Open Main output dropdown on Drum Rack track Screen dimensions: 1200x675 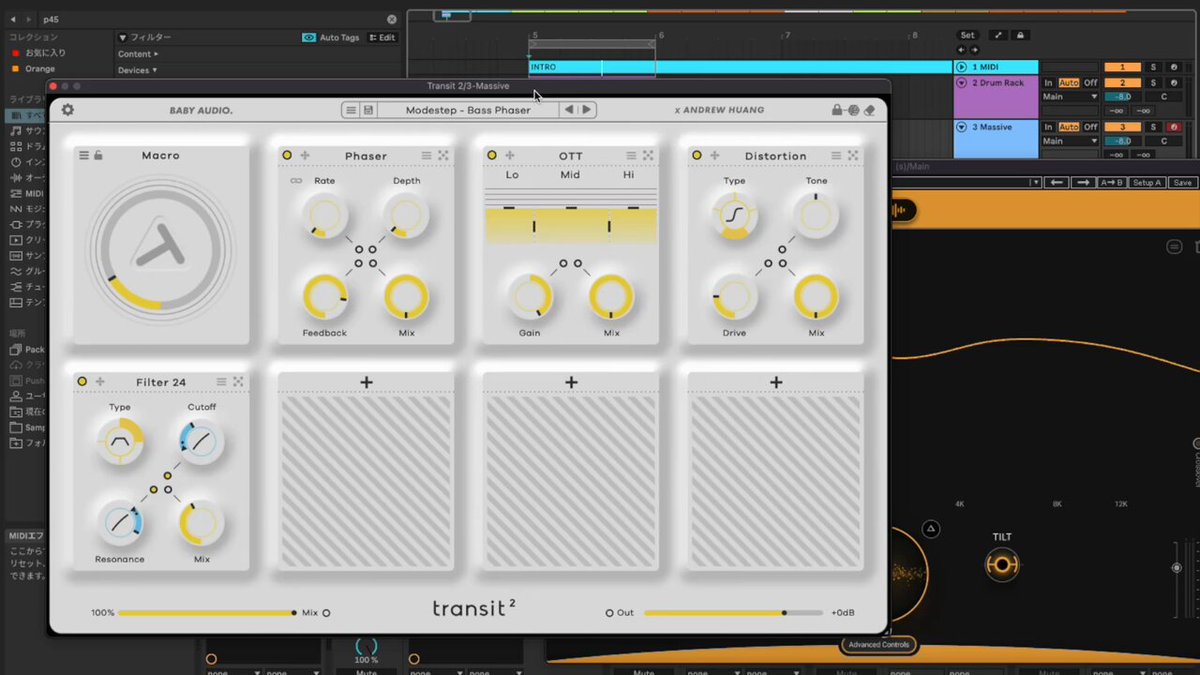click(1070, 97)
